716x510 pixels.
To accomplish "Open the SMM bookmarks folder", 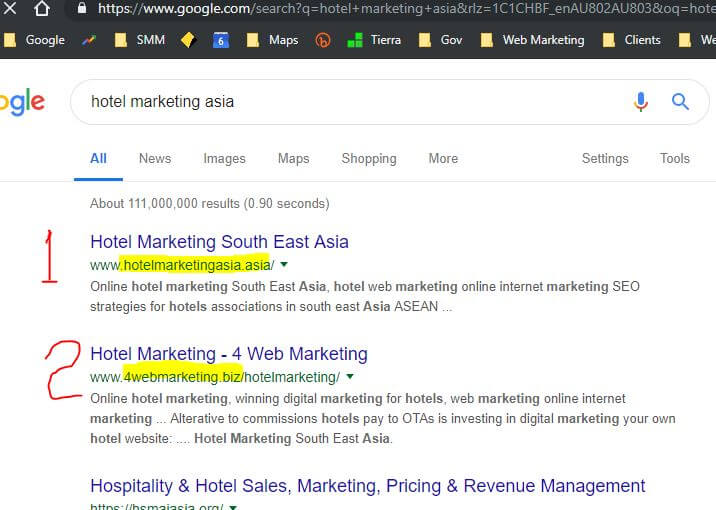I will (x=140, y=40).
